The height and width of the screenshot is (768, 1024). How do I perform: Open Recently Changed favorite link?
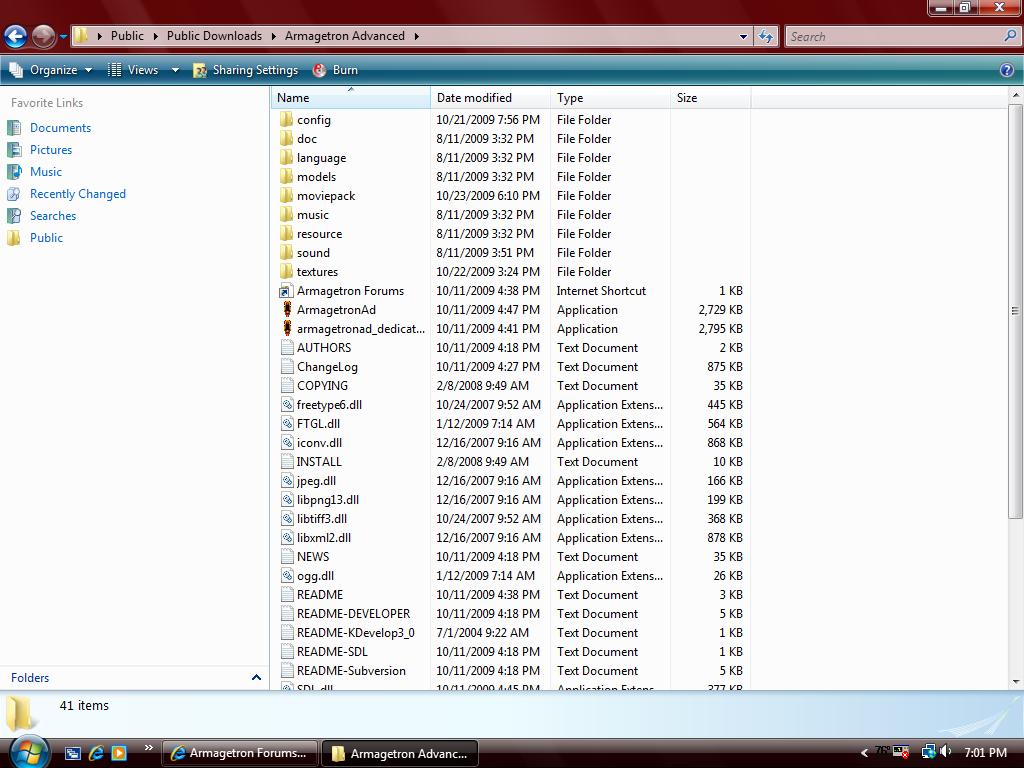tap(77, 194)
